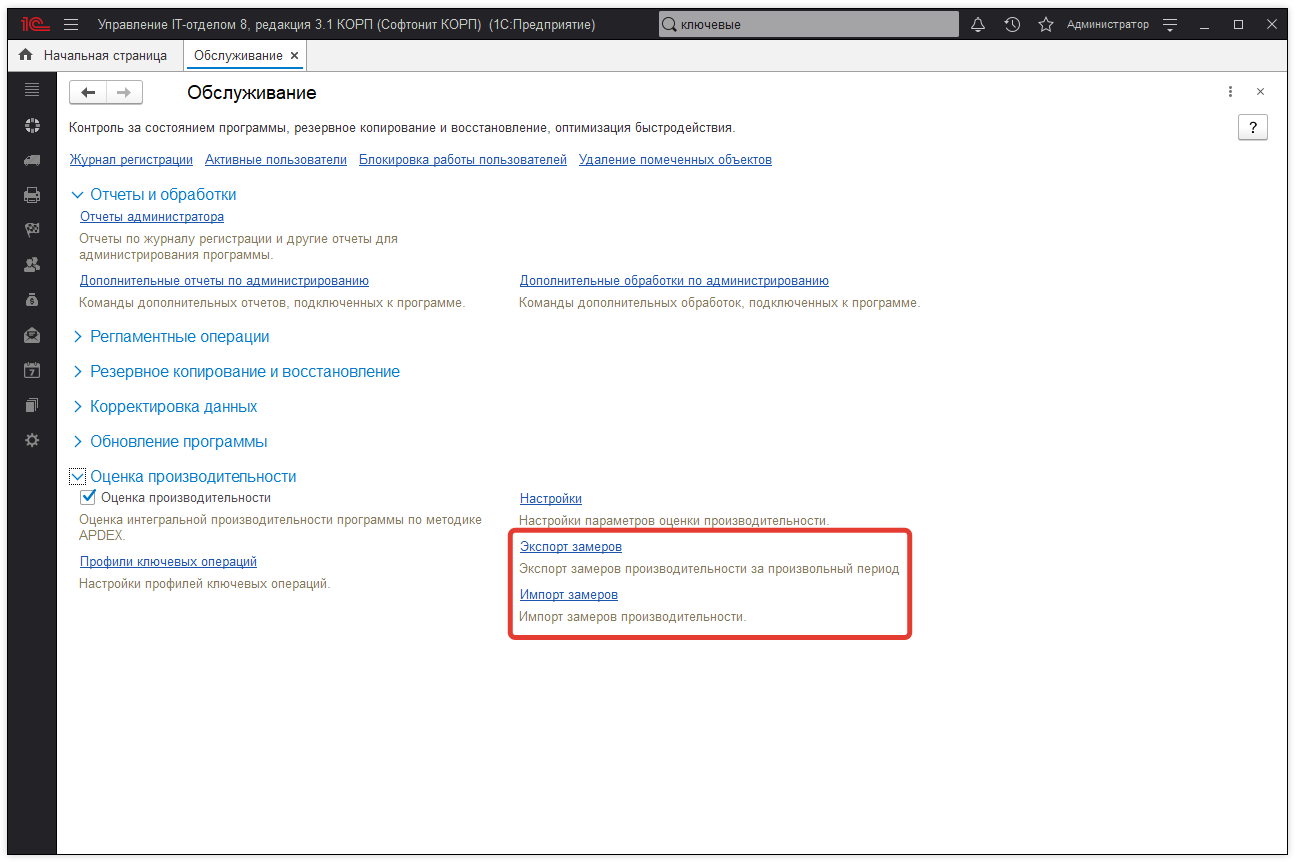The width and height of the screenshot is (1295, 862).
Task: Click the Экспорт замеров link
Action: (x=571, y=547)
